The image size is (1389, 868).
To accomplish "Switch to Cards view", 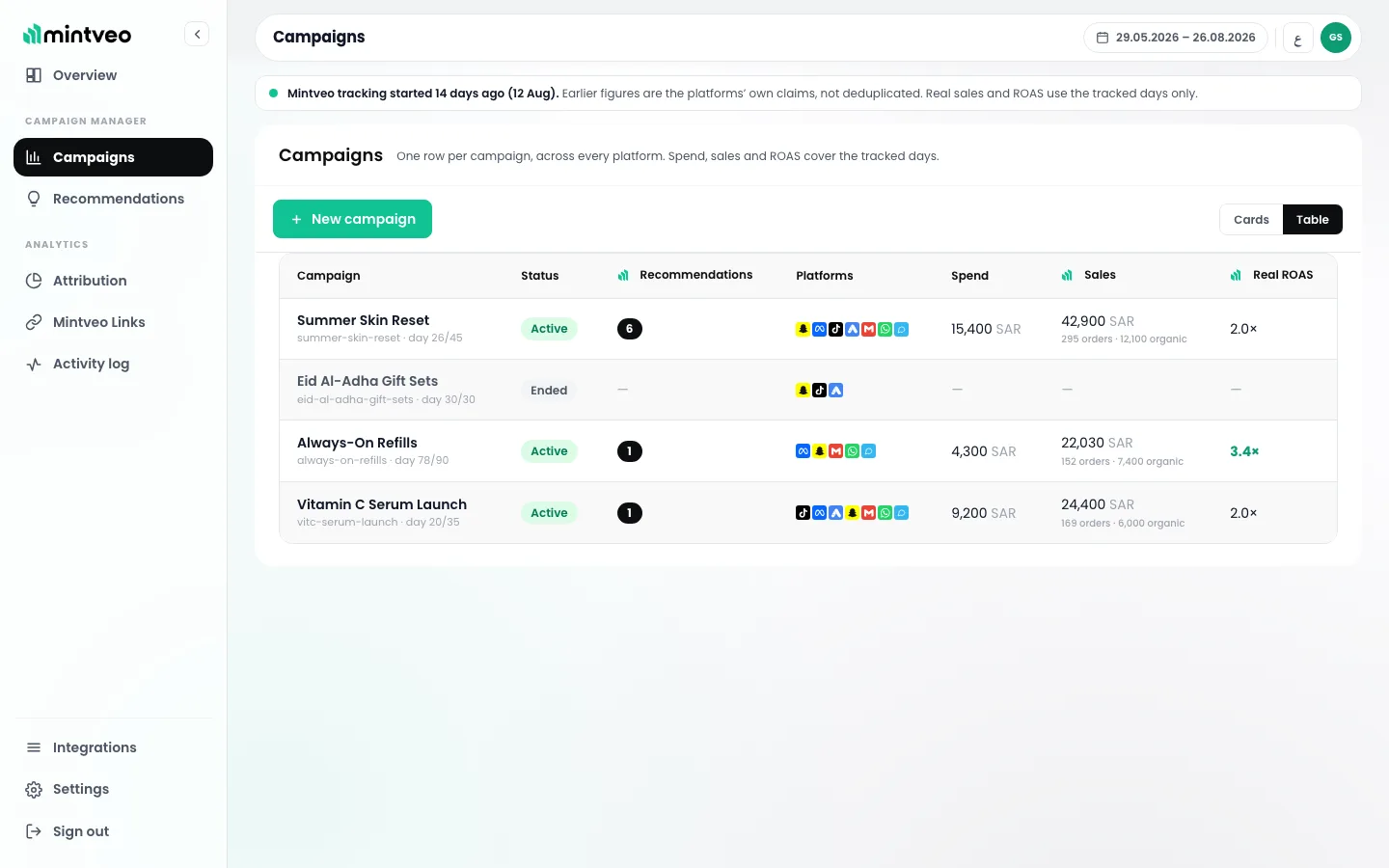I will 1251,220.
